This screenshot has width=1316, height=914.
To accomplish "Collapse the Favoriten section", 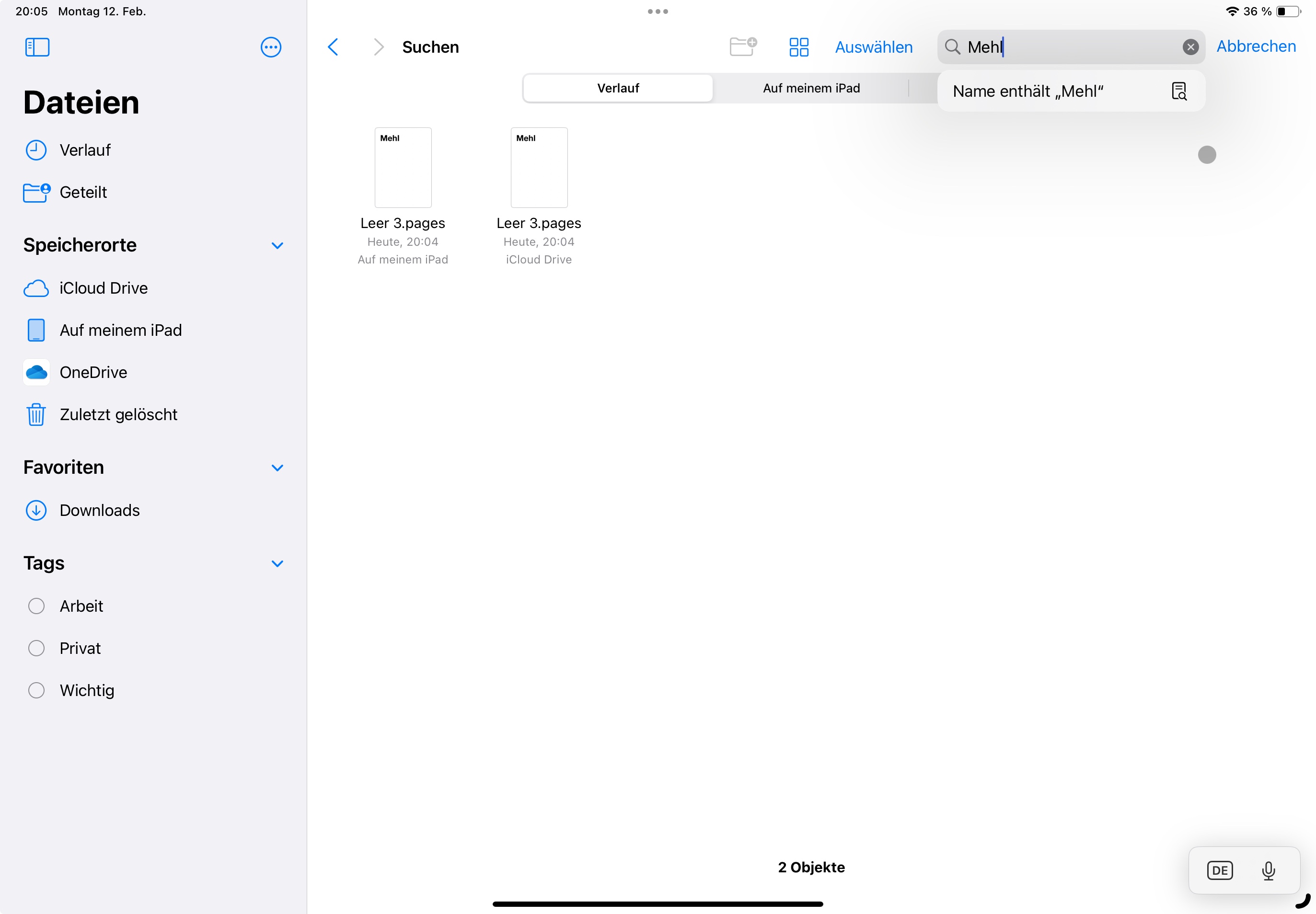I will [x=277, y=468].
